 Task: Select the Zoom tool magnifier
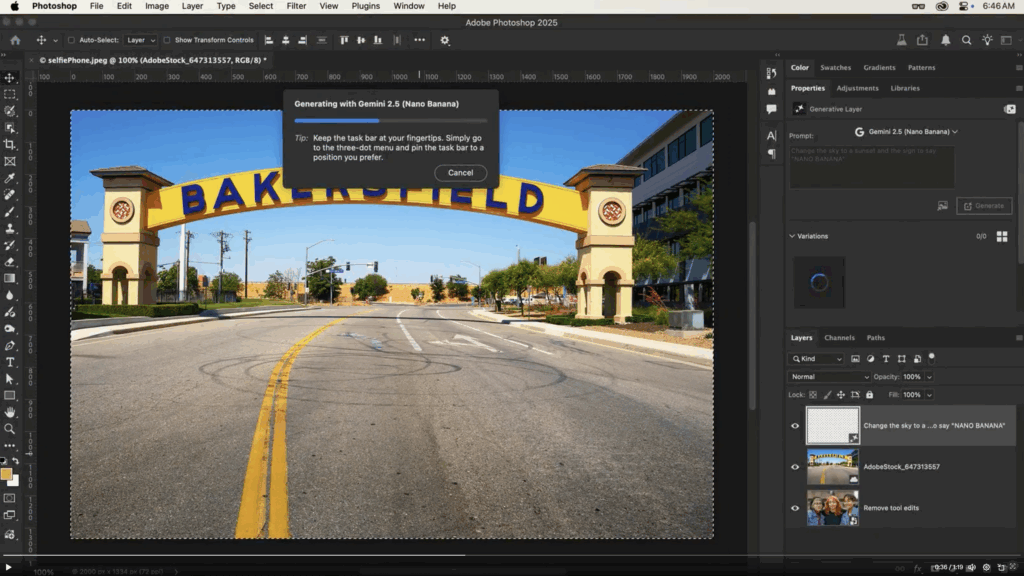(10, 429)
